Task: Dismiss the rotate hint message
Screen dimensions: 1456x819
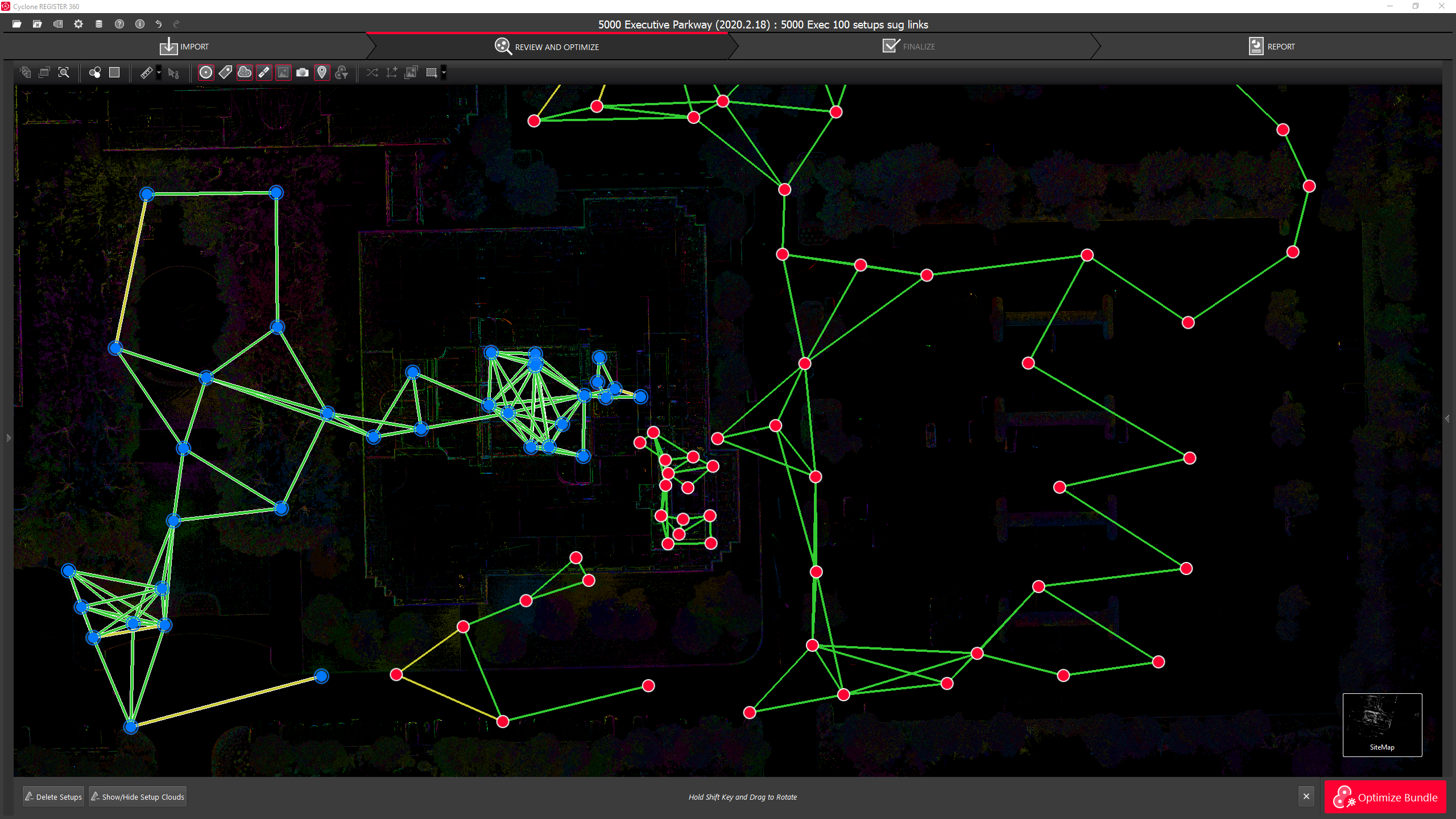Action: 1306,796
